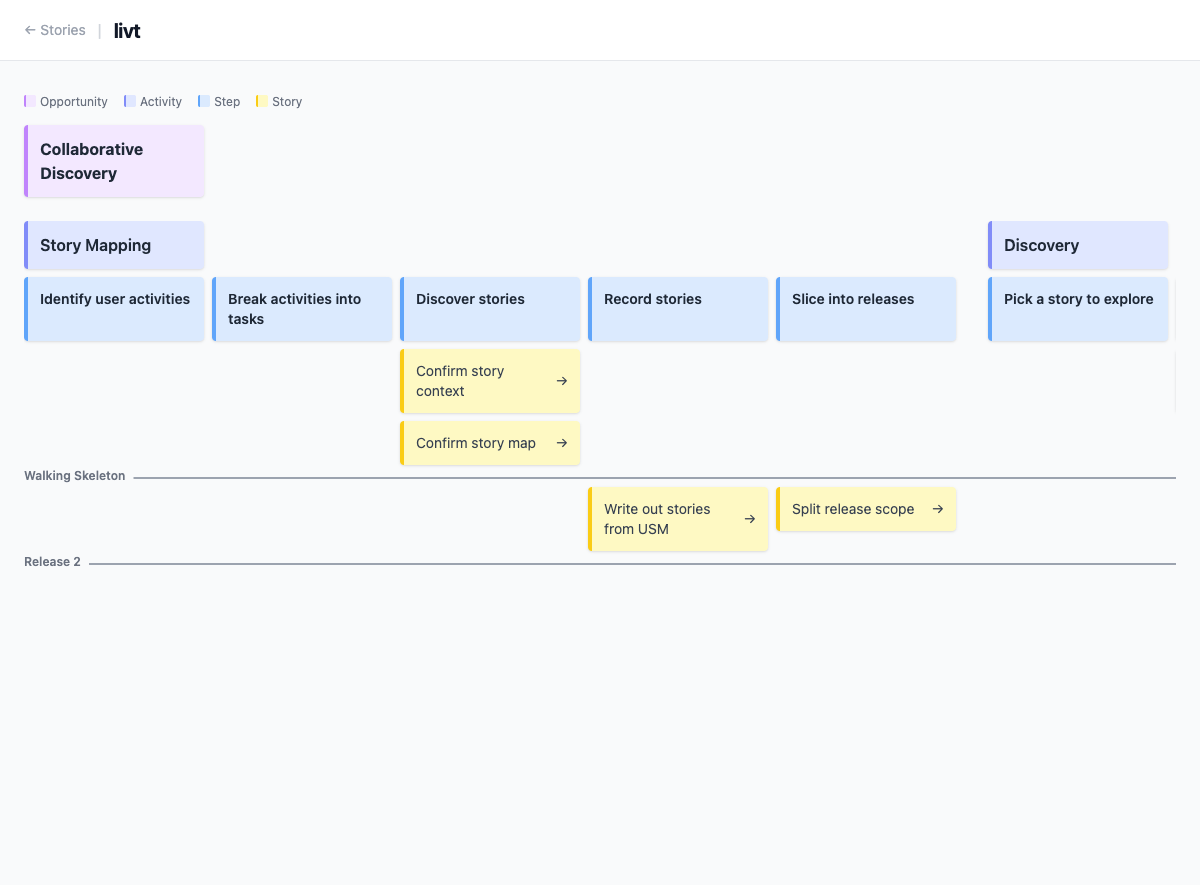The image size is (1200, 885).
Task: Open the Discover stories step
Action: click(490, 309)
